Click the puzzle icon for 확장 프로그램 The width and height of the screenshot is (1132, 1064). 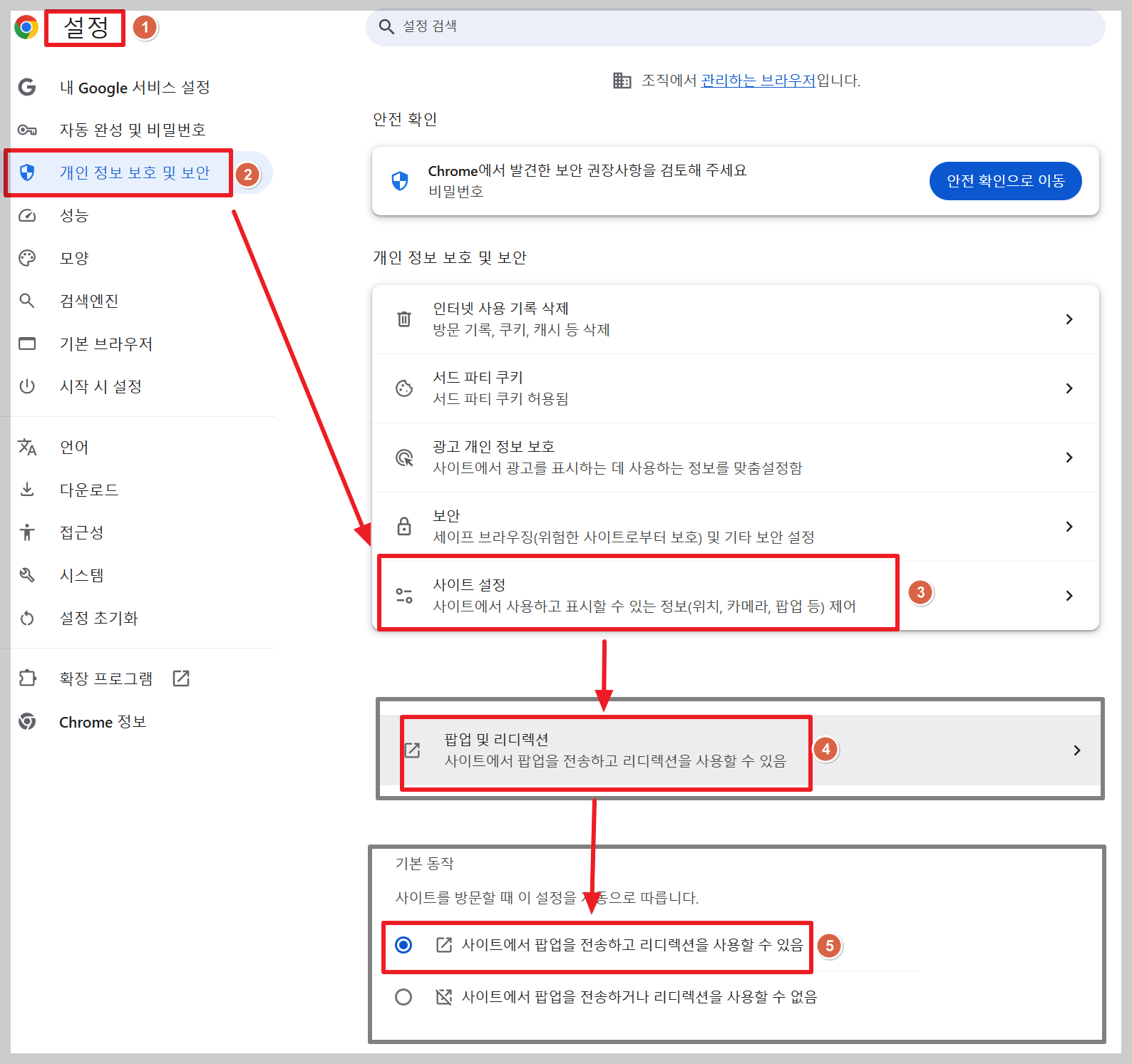[27, 678]
